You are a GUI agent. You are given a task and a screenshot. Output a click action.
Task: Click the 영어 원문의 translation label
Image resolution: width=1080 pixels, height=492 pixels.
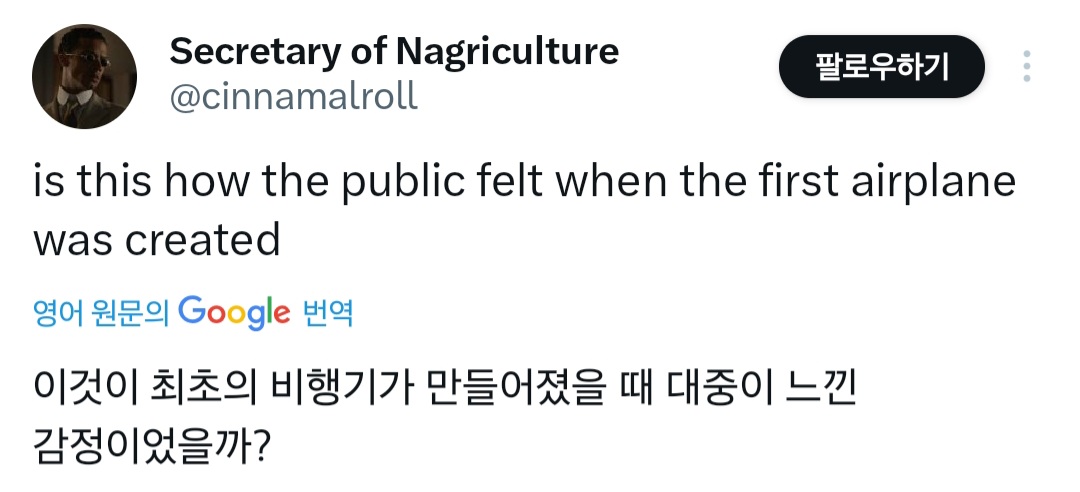(101, 315)
